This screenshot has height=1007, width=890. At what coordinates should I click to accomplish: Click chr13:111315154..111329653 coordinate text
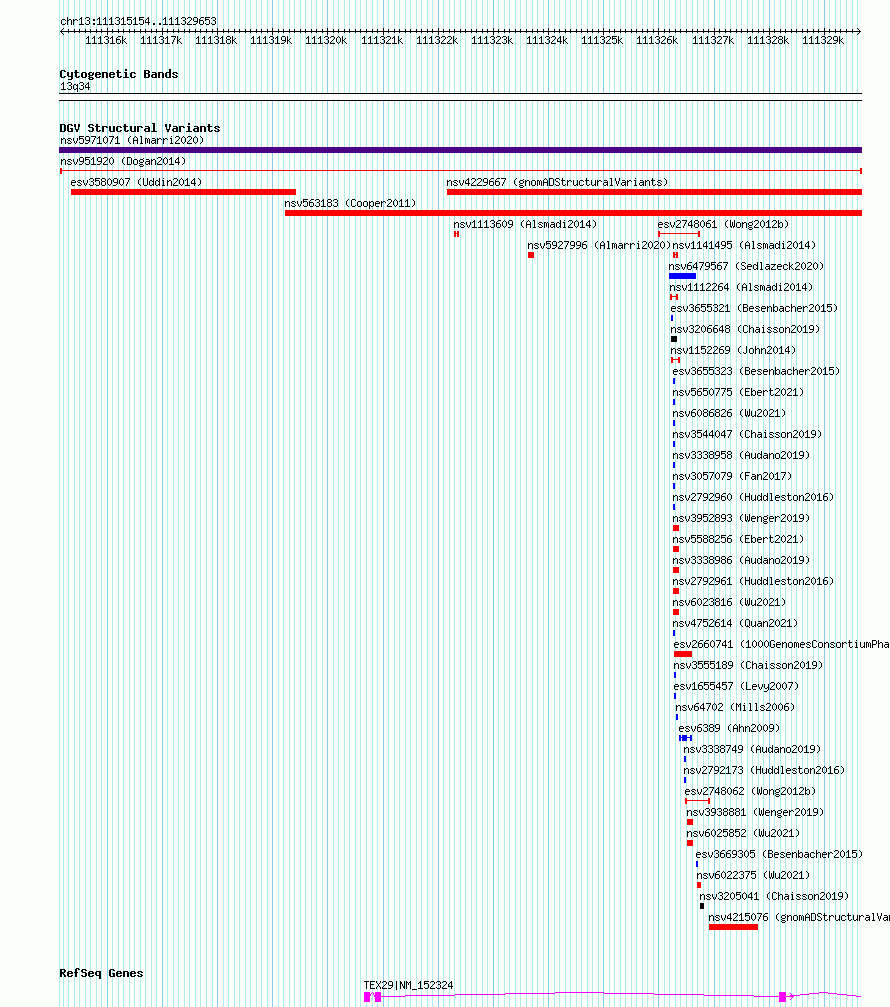pos(138,21)
